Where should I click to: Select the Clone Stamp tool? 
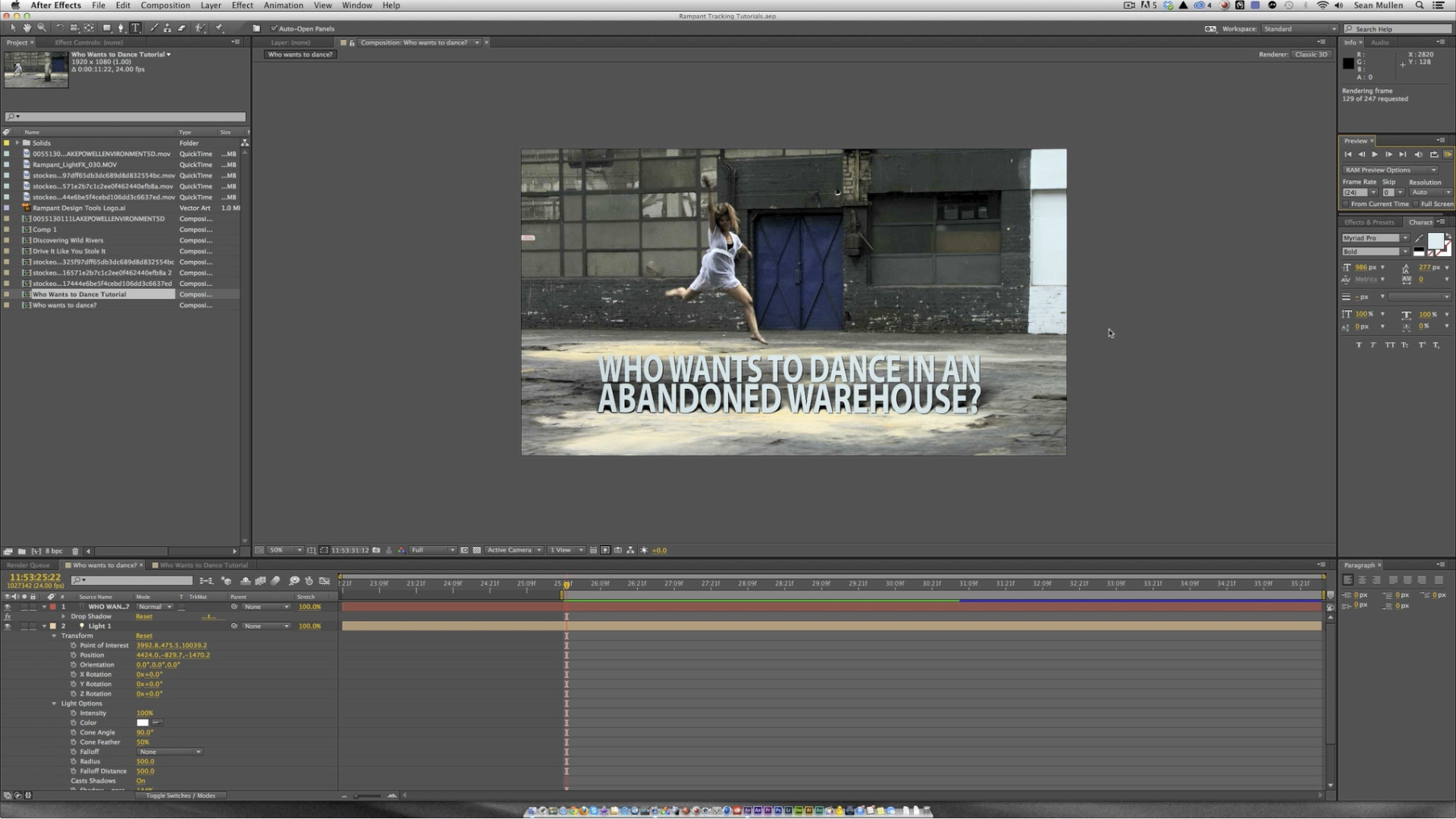tap(168, 28)
